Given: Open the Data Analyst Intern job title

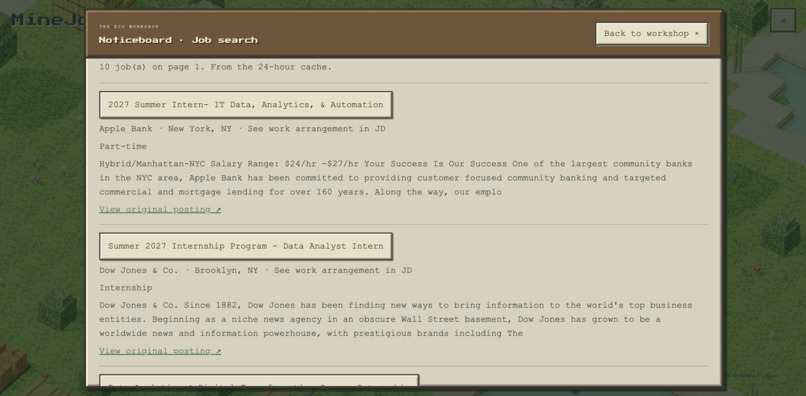Looking at the screenshot, I should [x=246, y=246].
